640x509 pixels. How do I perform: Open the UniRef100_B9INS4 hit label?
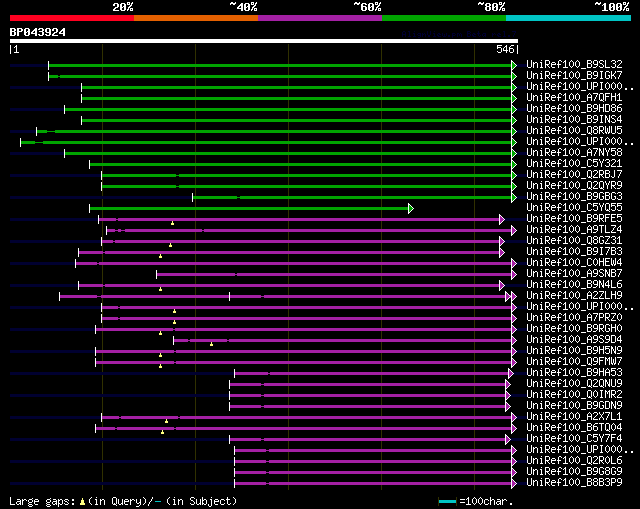click(574, 120)
